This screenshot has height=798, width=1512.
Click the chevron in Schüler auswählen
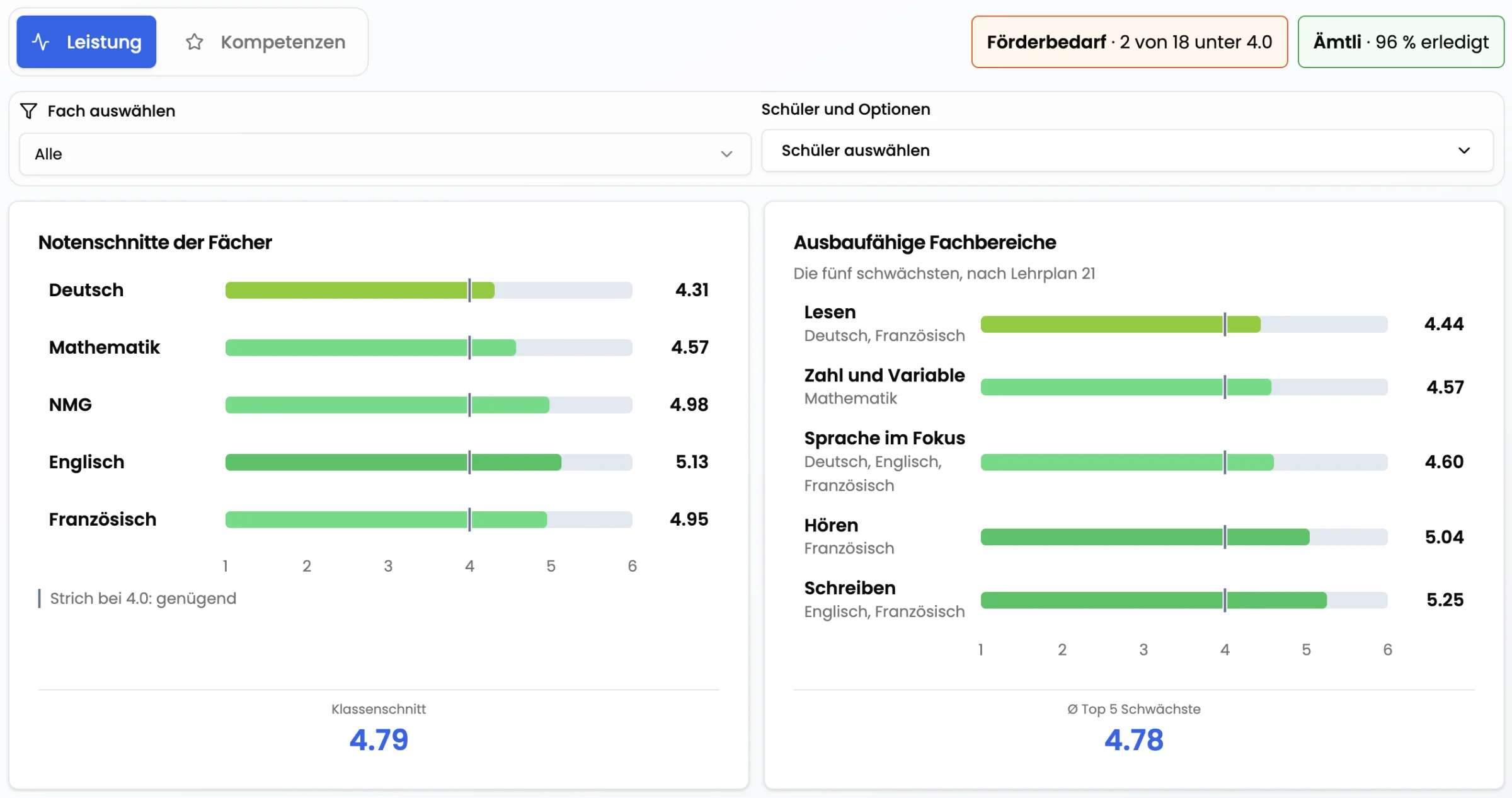click(x=1464, y=151)
